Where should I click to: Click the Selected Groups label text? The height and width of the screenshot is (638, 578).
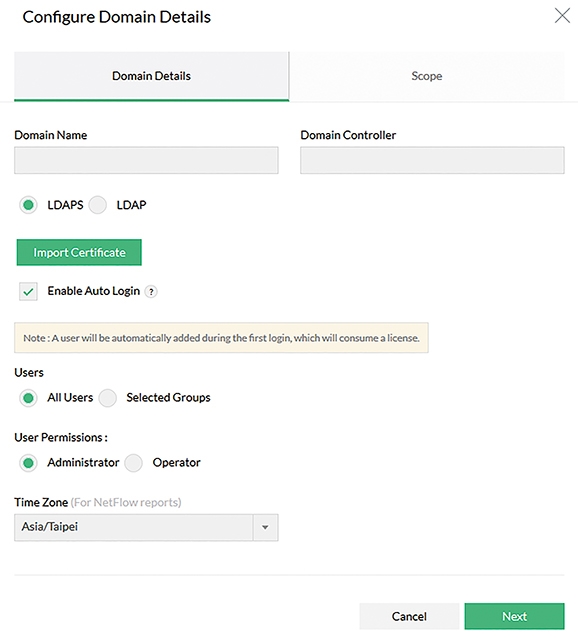pos(168,398)
